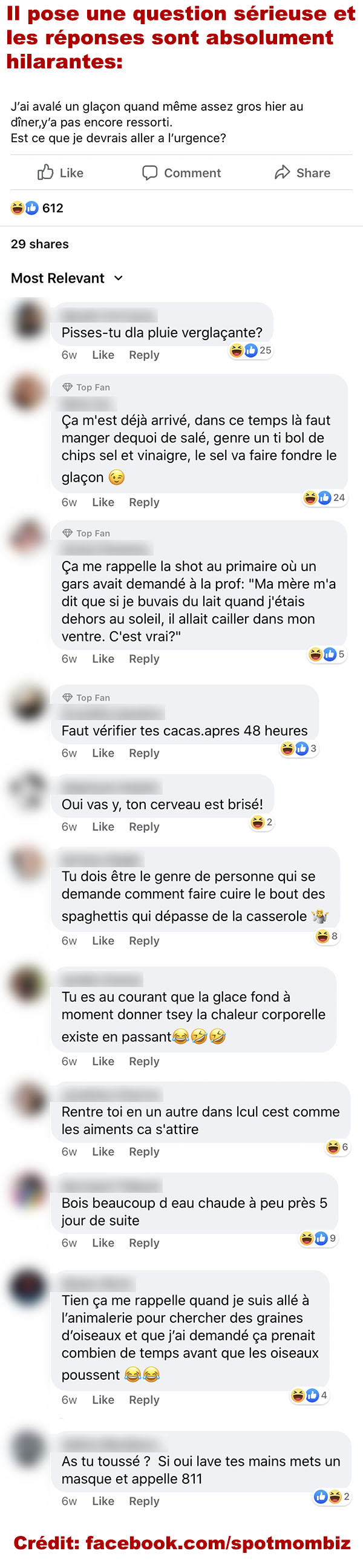
Task: Like the 'appelle 811' comment
Action: click(x=103, y=1501)
